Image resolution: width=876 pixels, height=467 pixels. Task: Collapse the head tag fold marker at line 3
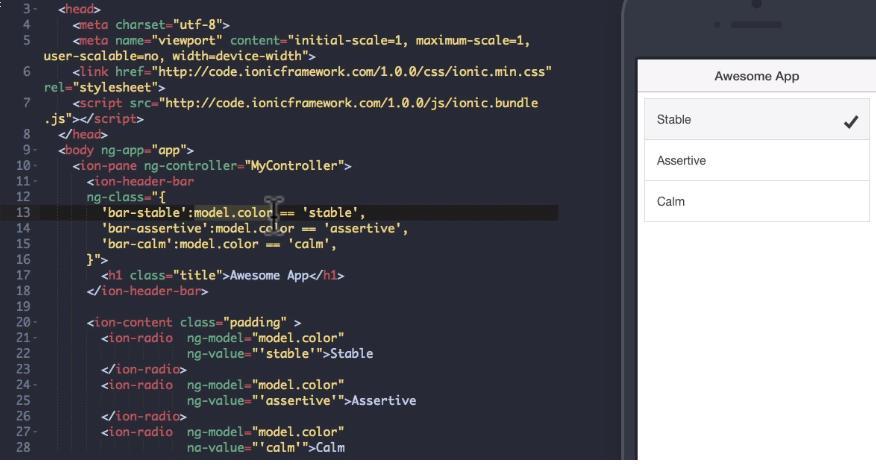pyautogui.click(x=36, y=9)
